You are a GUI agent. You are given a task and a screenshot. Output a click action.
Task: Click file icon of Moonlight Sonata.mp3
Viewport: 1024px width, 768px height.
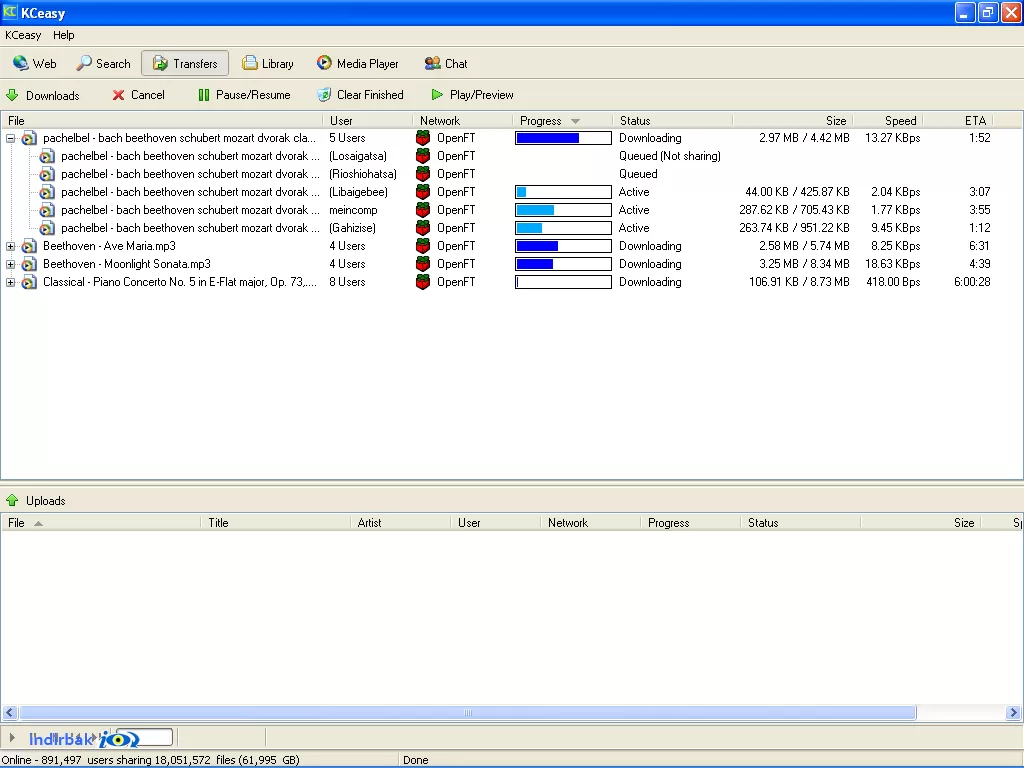pyautogui.click(x=29, y=264)
